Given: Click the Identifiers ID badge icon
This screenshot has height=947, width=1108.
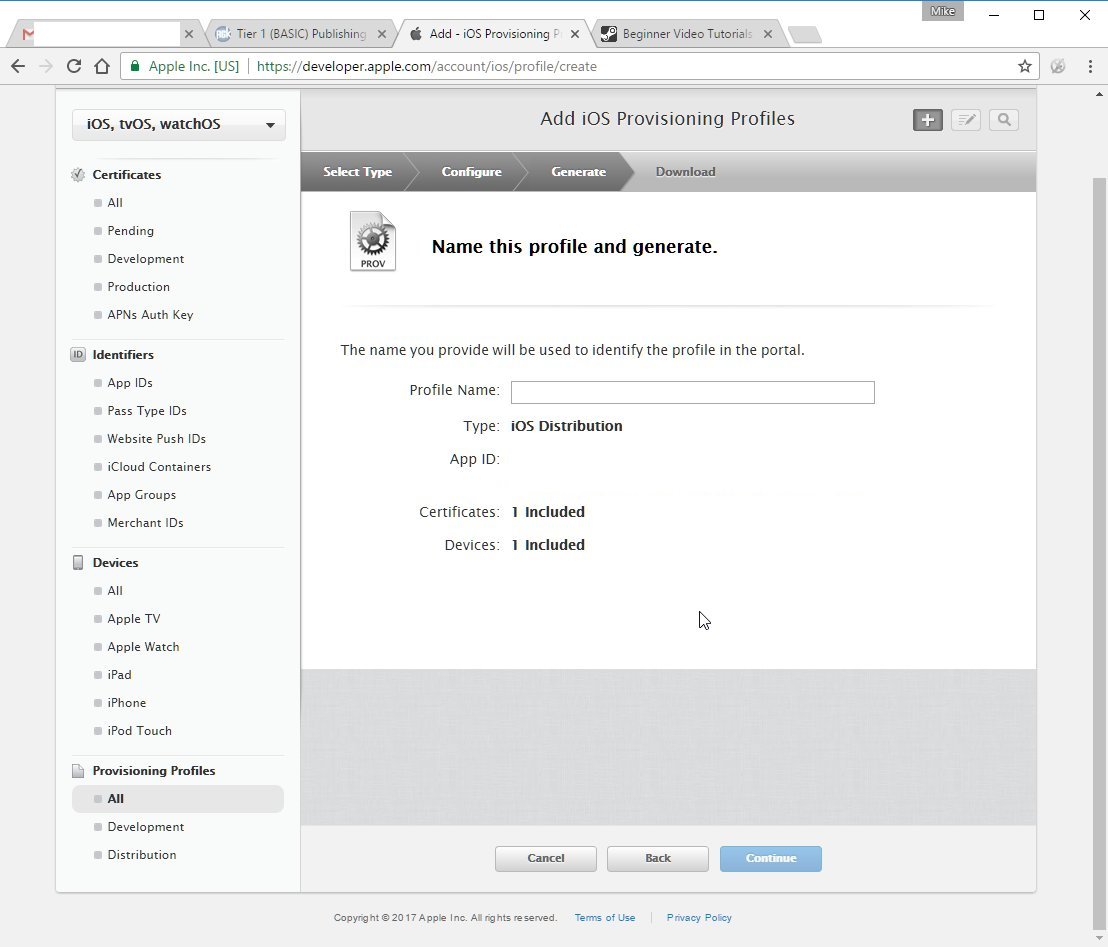Looking at the screenshot, I should coord(78,355).
